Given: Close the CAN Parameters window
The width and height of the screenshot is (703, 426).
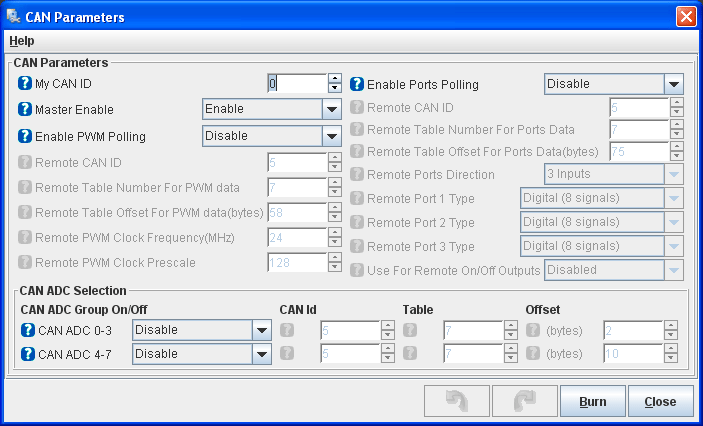Looking at the screenshot, I should click(x=685, y=17).
